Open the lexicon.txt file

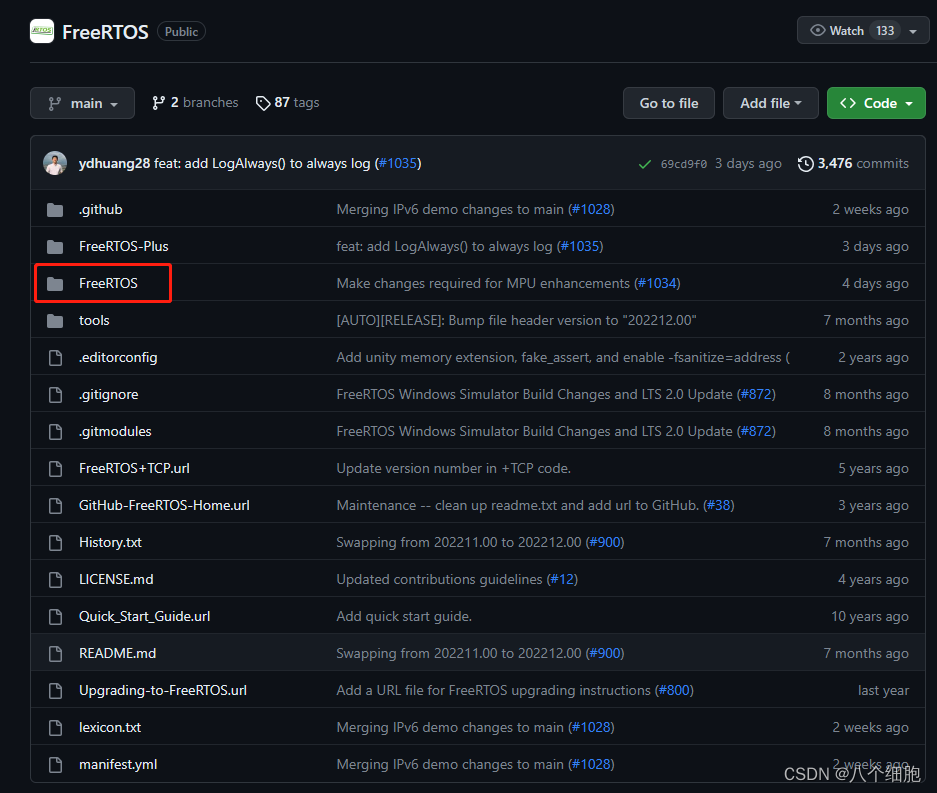[110, 728]
